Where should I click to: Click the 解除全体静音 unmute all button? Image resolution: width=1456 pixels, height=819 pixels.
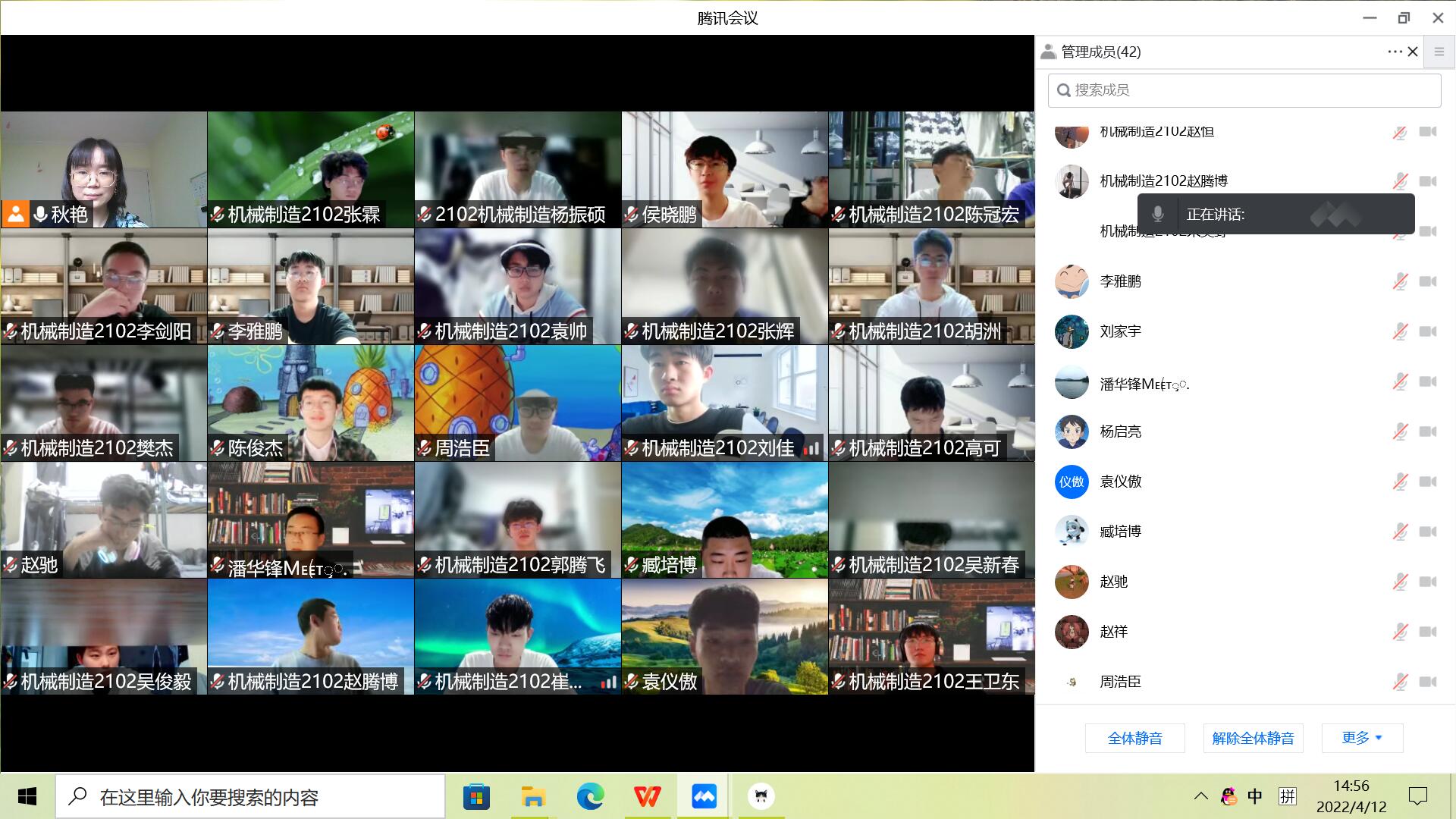point(1253,738)
